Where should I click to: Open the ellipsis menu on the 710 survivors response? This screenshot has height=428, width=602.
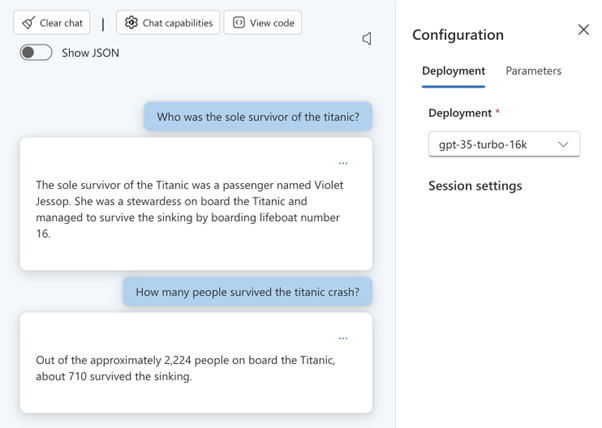343,339
